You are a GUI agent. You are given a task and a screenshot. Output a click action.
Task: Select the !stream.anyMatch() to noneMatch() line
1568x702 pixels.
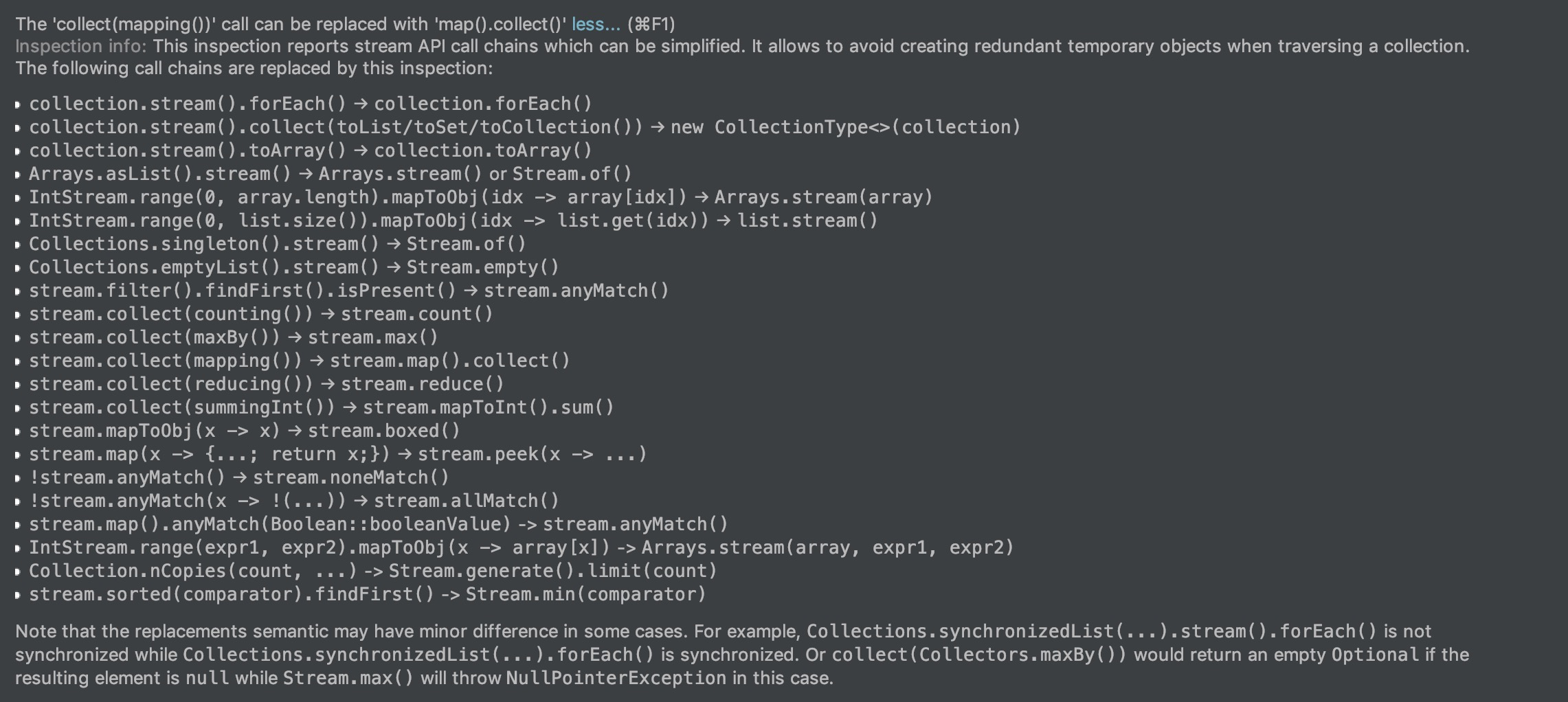pyautogui.click(x=239, y=477)
